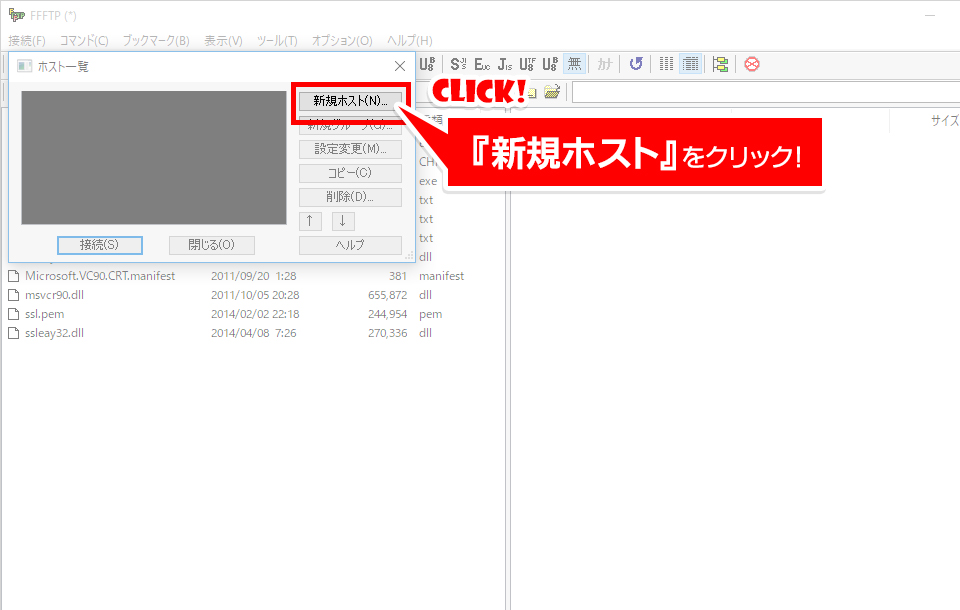Screen dimensions: 960x610
Task: Click the 'pem' type cell
Action: pyautogui.click(x=430, y=314)
